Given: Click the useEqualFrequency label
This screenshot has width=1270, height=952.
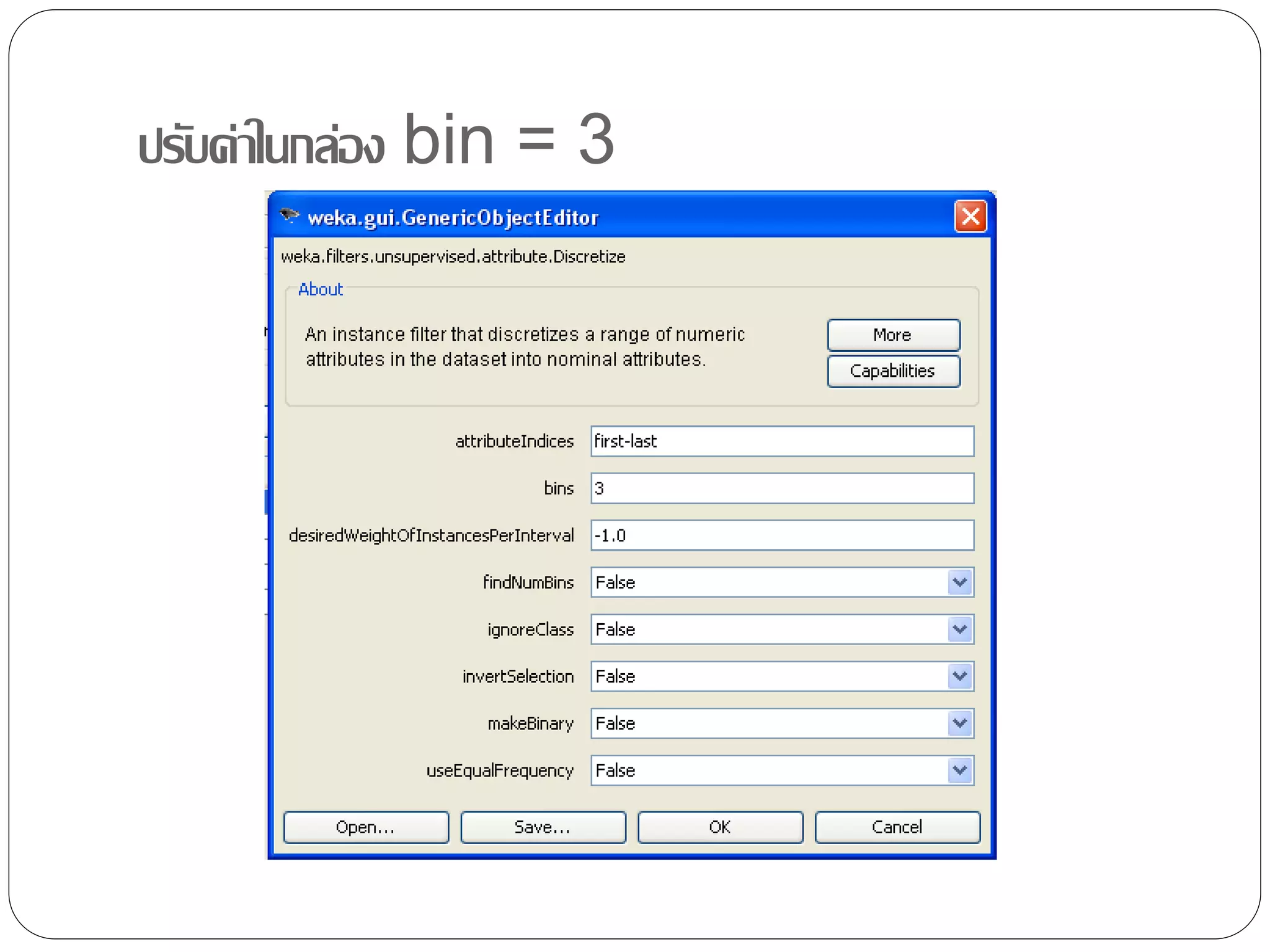Looking at the screenshot, I should pyautogui.click(x=500, y=771).
